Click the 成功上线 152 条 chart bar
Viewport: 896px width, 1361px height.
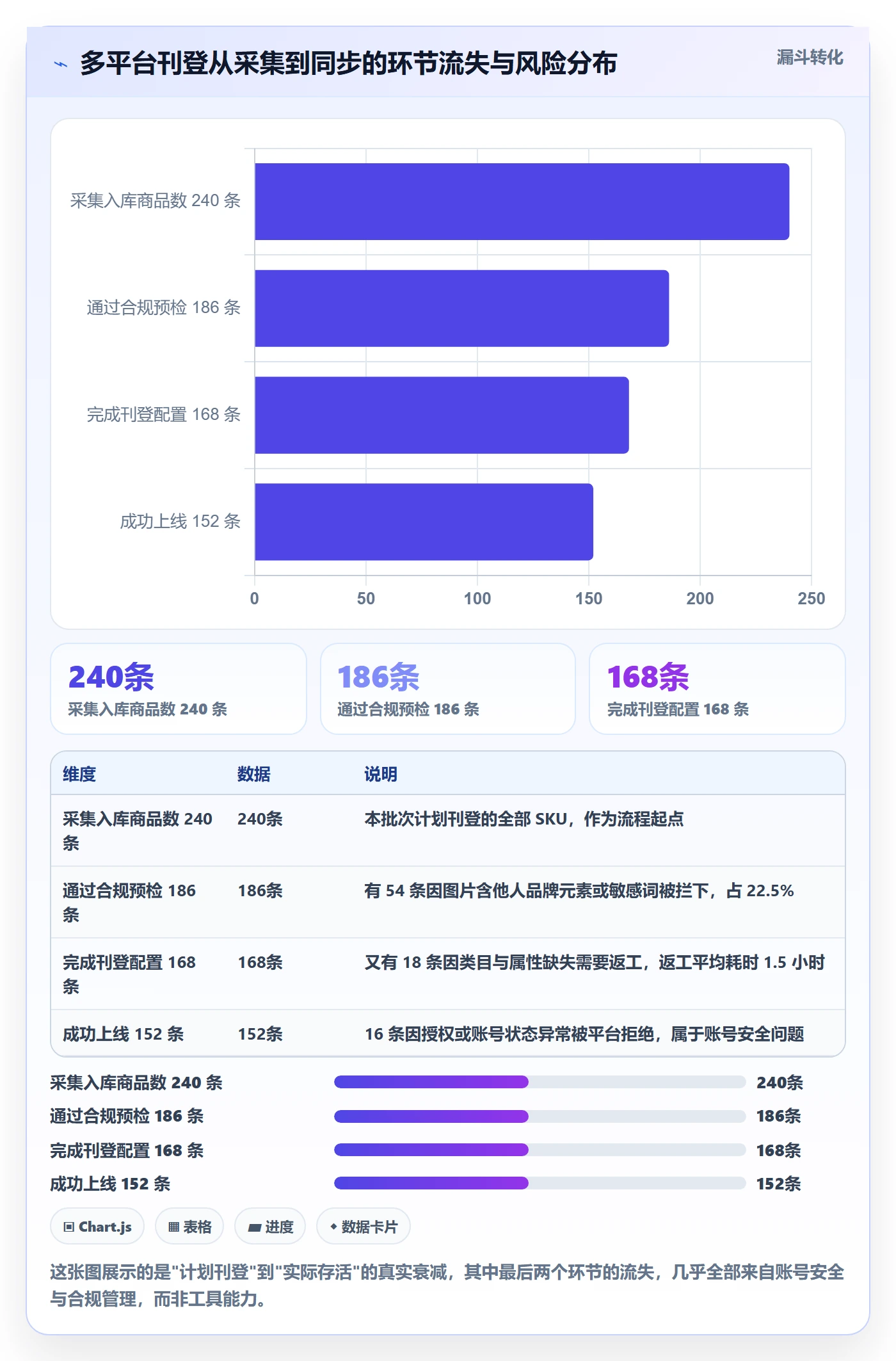click(424, 522)
